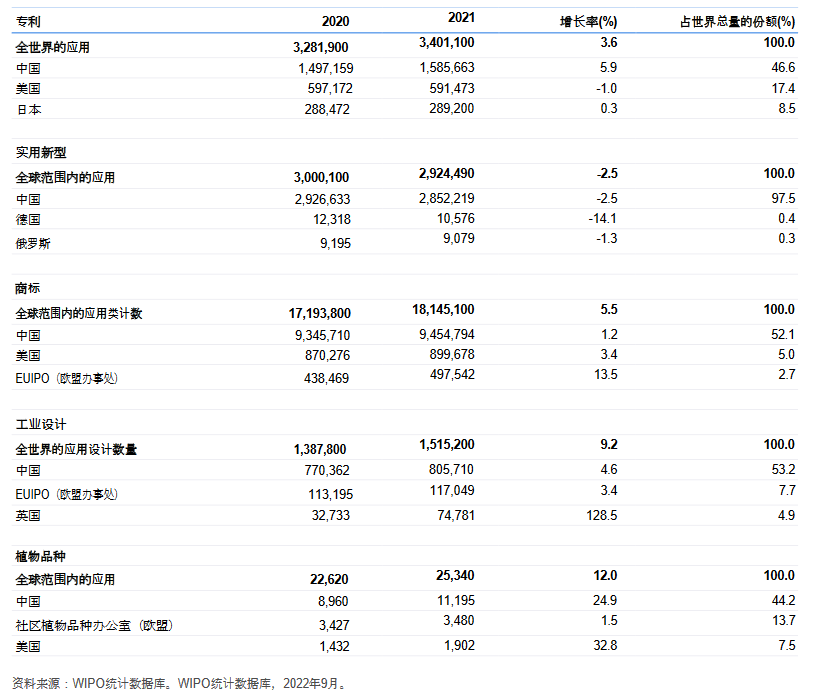829x690 pixels.
Task: Click the value '18,145,100'
Action: click(444, 310)
